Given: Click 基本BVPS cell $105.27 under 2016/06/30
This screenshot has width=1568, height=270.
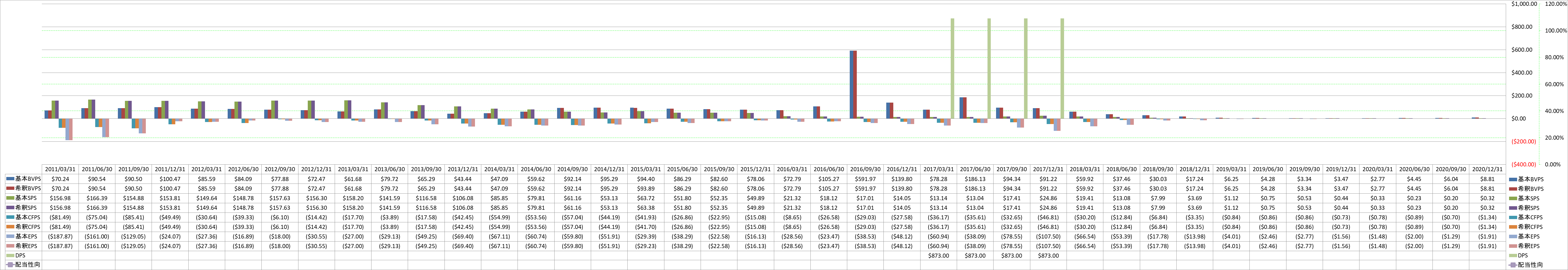Looking at the screenshot, I should pyautogui.click(x=829, y=179).
